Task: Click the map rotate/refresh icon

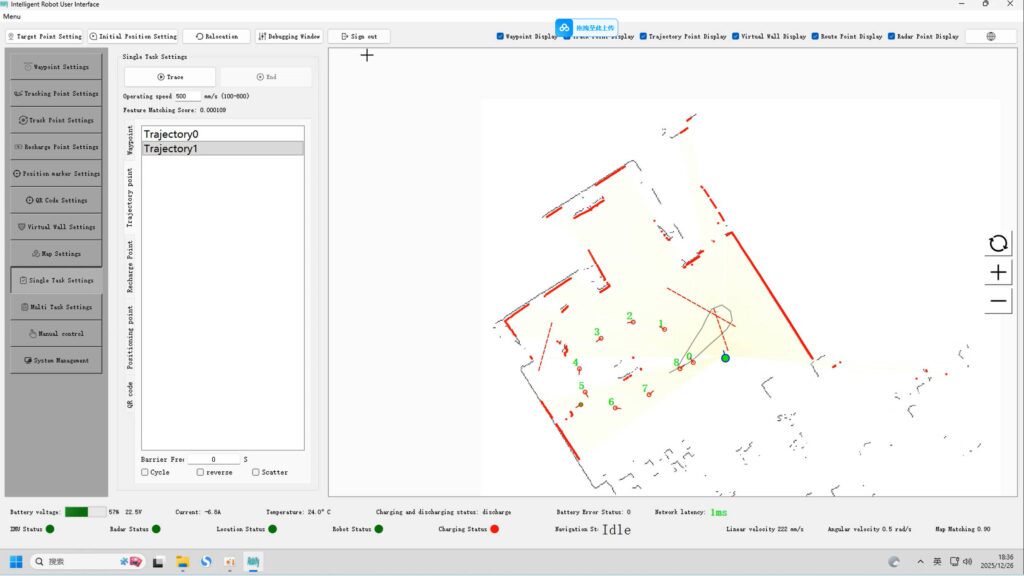Action: click(997, 244)
